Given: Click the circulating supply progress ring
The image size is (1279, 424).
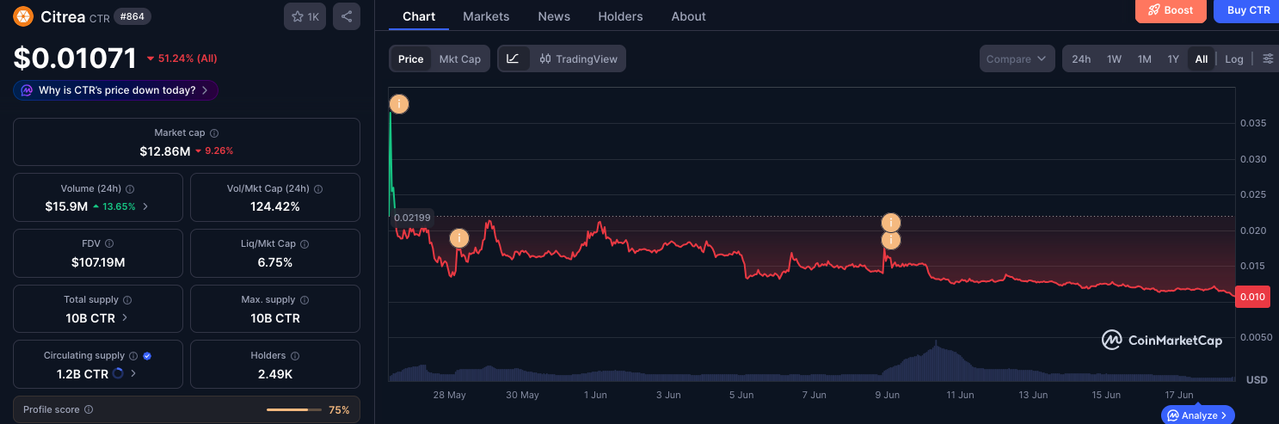Looking at the screenshot, I should tap(119, 374).
